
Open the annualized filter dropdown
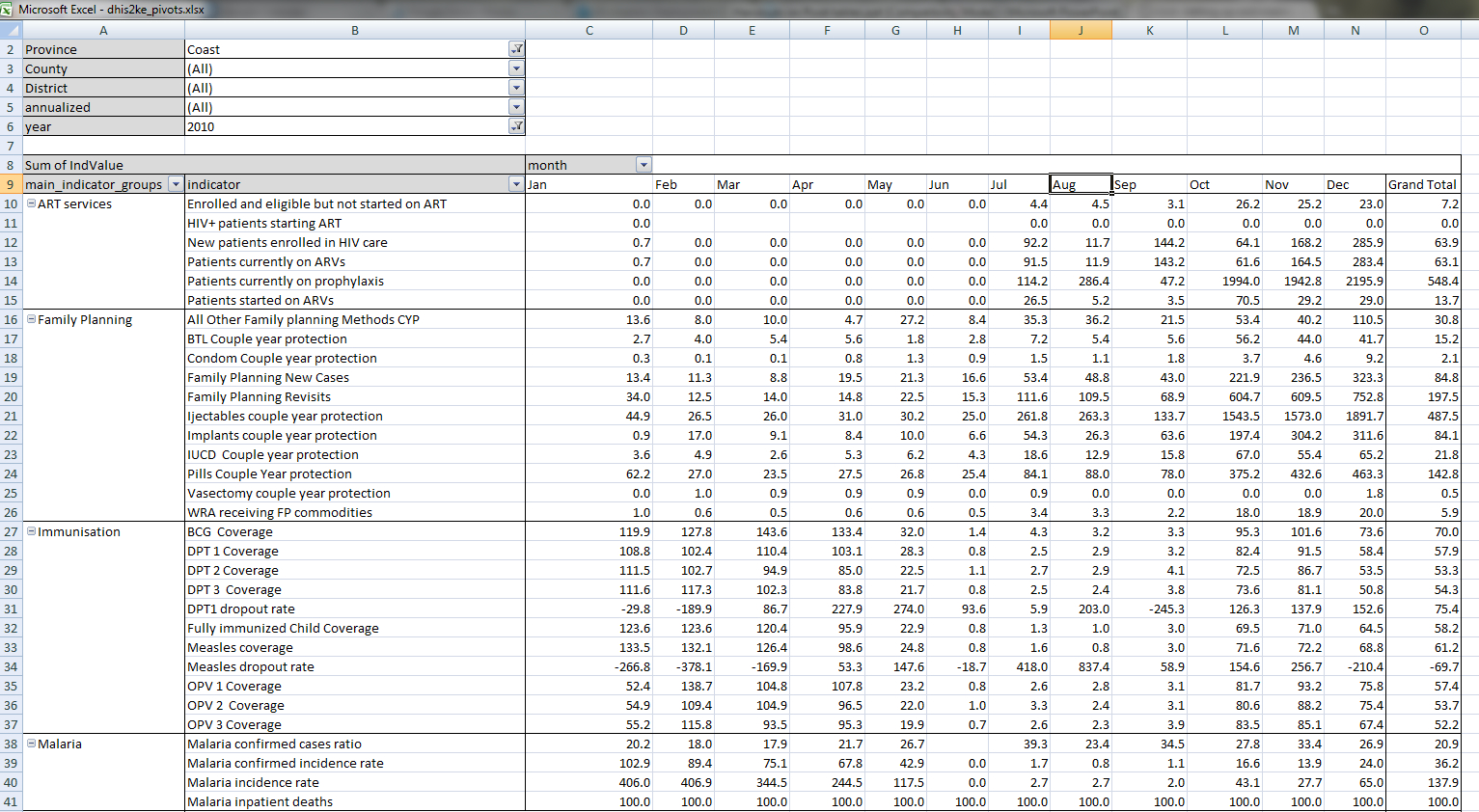pos(516,107)
